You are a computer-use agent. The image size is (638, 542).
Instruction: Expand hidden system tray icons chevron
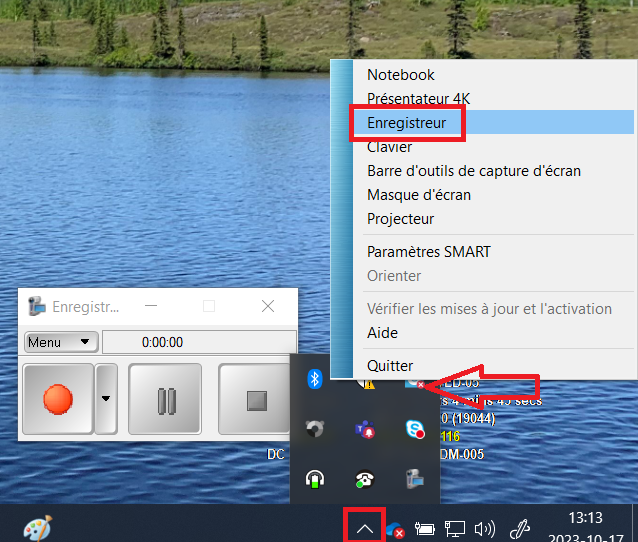tap(365, 527)
